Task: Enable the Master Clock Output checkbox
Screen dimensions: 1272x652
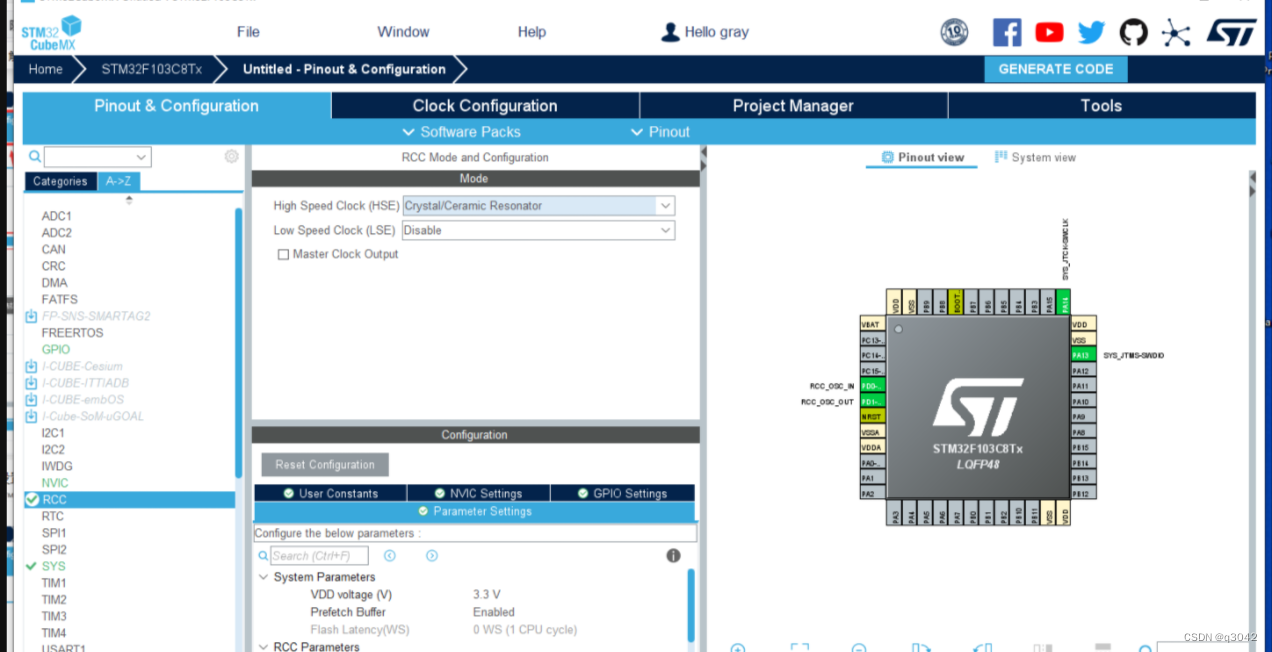Action: 283,255
